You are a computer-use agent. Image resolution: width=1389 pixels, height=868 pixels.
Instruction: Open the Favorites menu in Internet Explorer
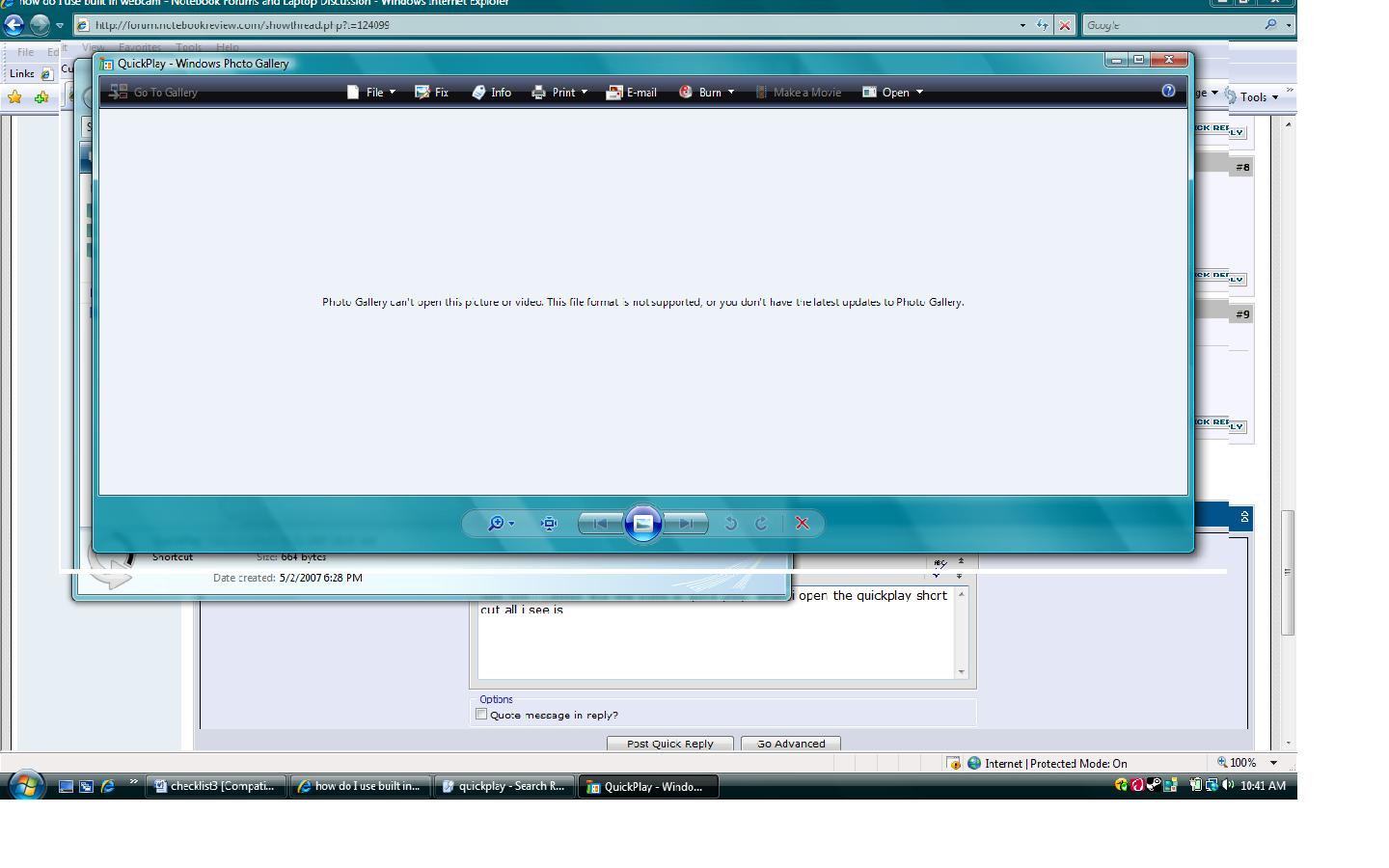[x=140, y=47]
